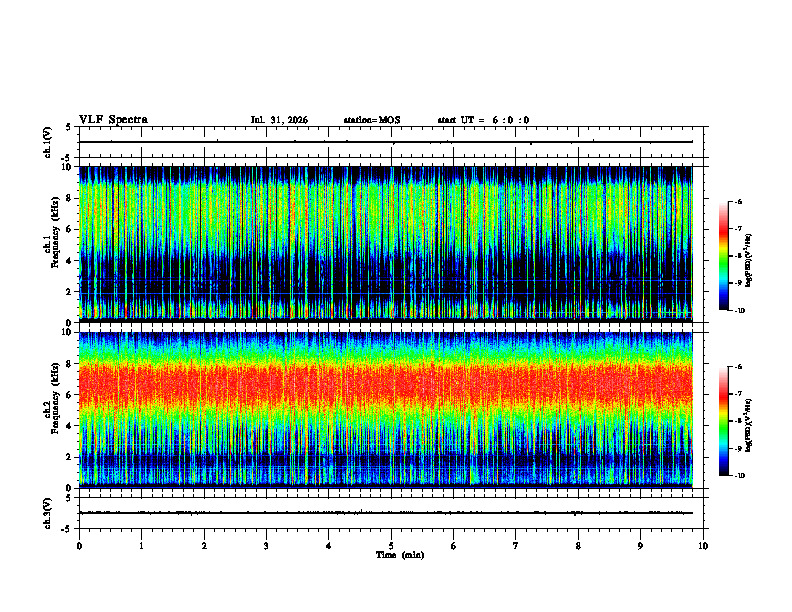Click the '6' kHz tick of ch.2 spectrogram
This screenshot has width=792, height=612.
click(x=70, y=395)
